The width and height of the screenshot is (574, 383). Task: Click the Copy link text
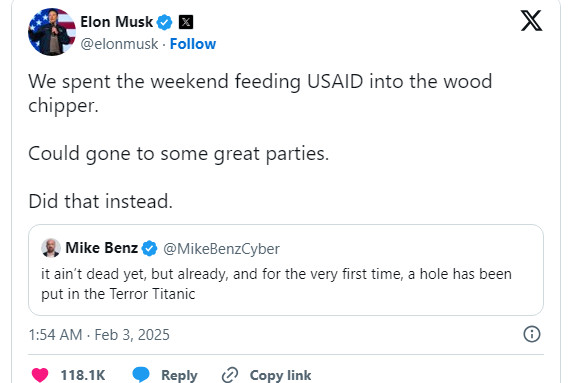point(280,375)
